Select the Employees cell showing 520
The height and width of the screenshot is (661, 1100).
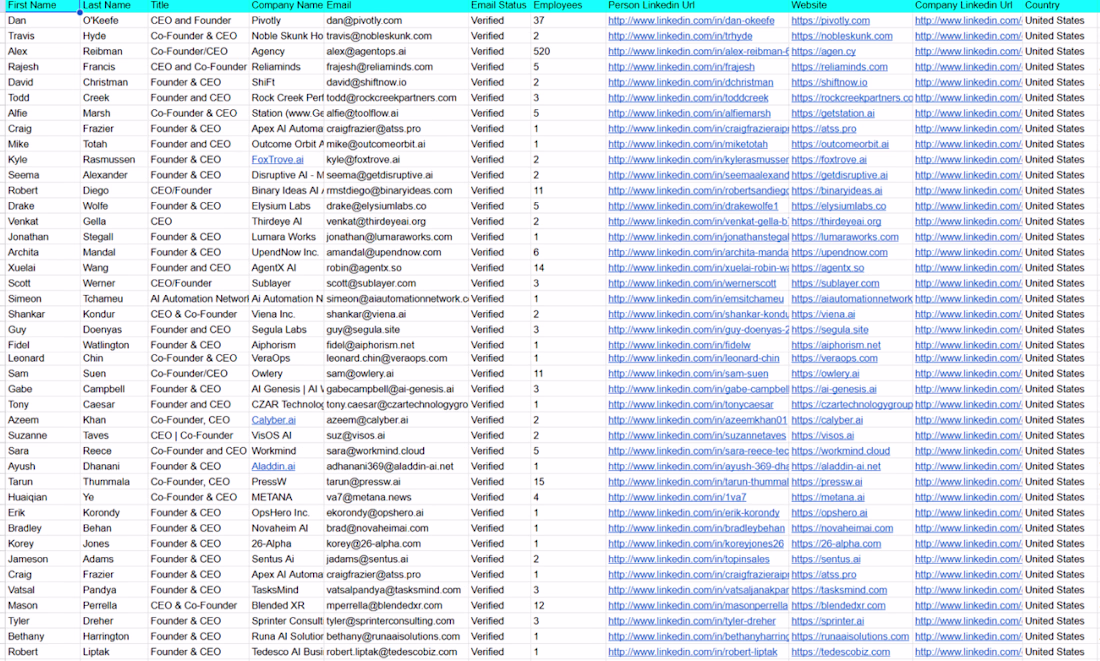pyautogui.click(x=568, y=51)
